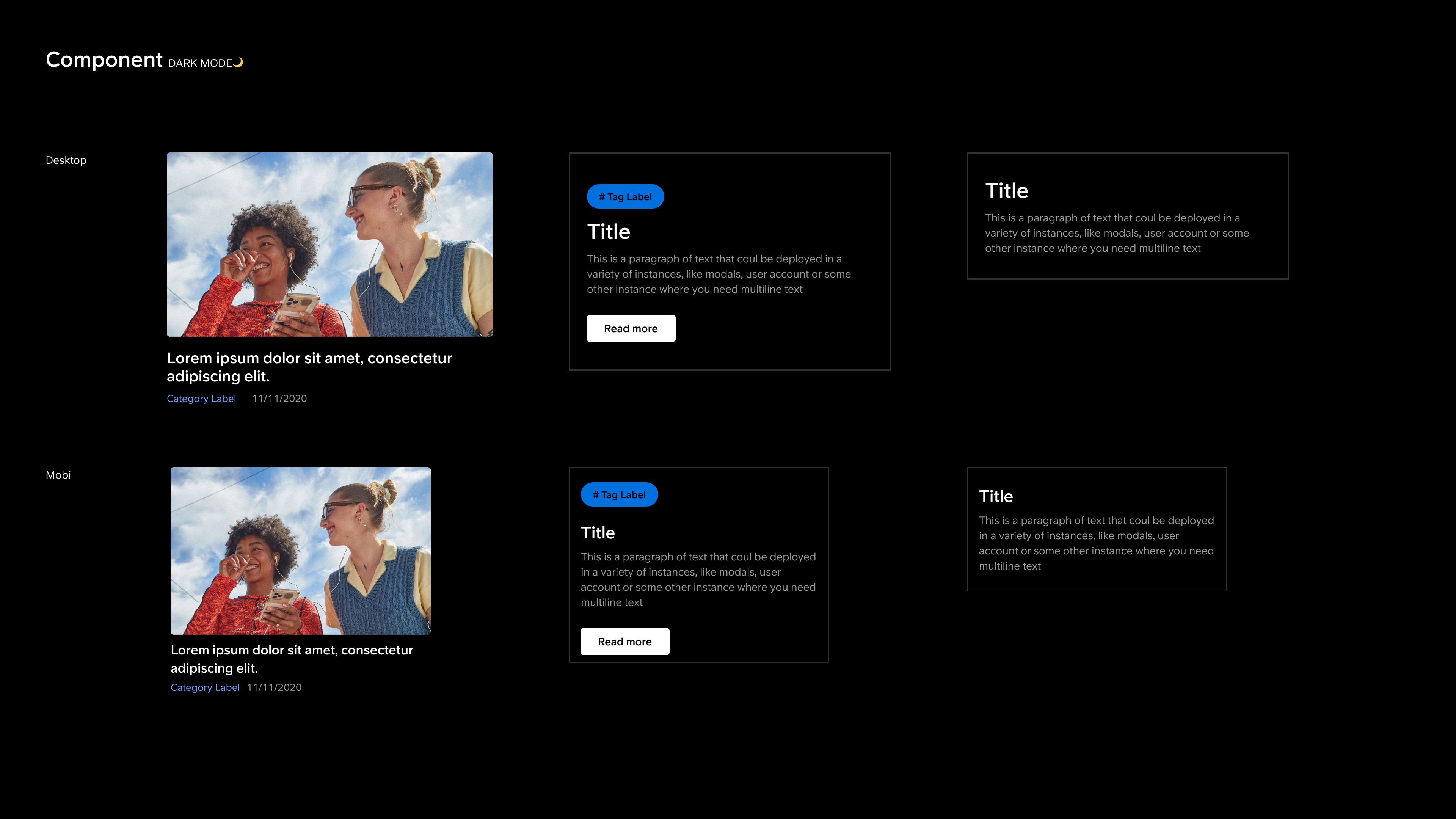Click Title in Desktop tag card
This screenshot has width=1456, height=819.
pos(608,232)
